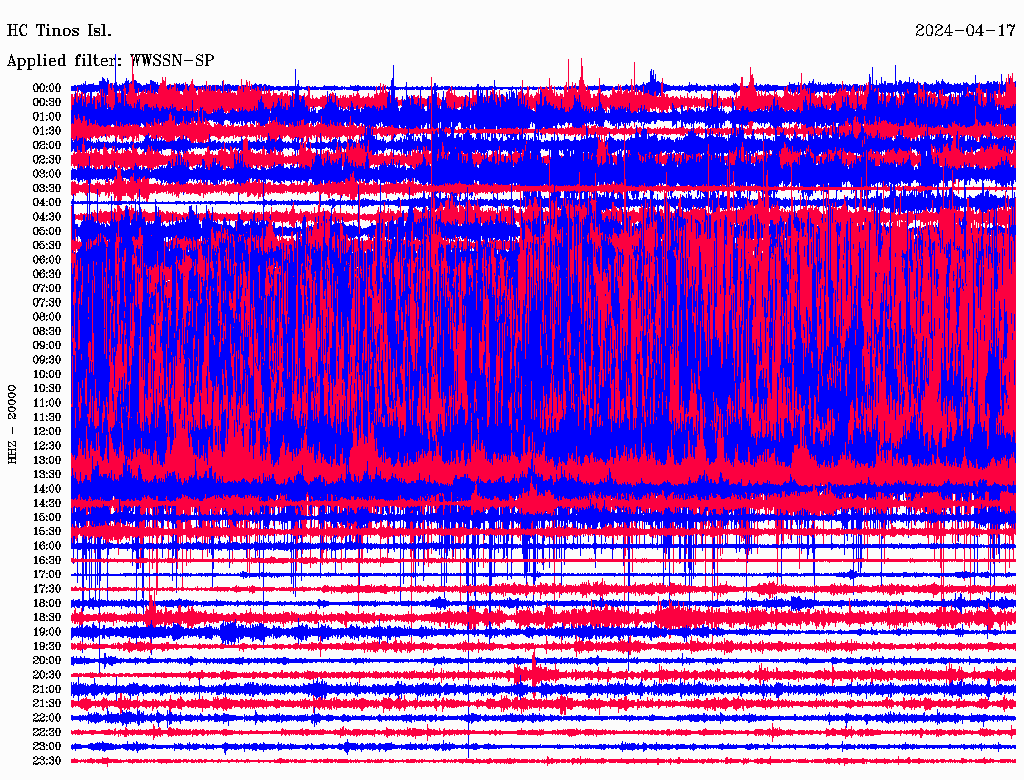This screenshot has height=780, width=1024.
Task: Select the 04:30 time label
Action: click(47, 218)
